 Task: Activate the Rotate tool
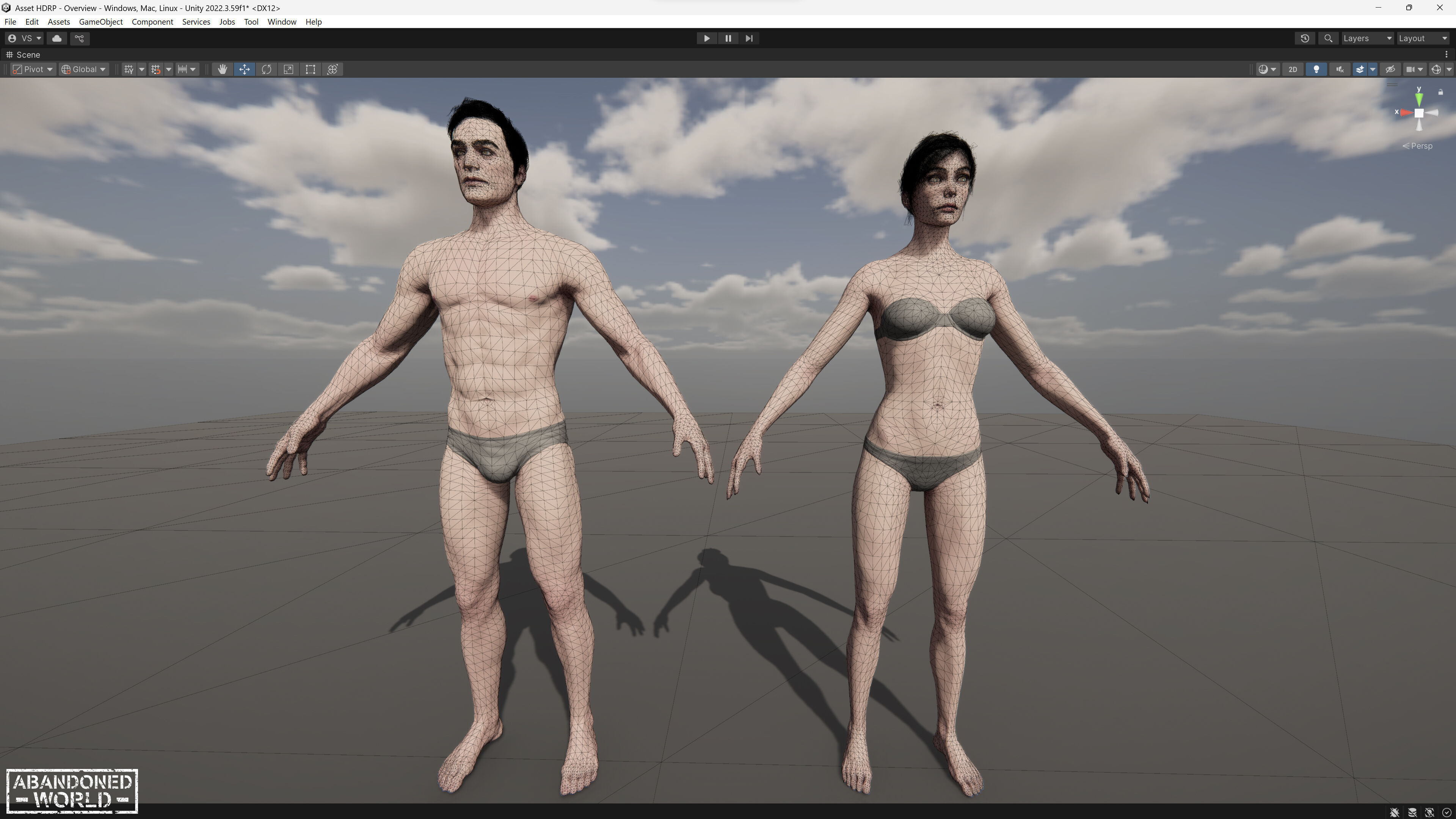coord(266,69)
